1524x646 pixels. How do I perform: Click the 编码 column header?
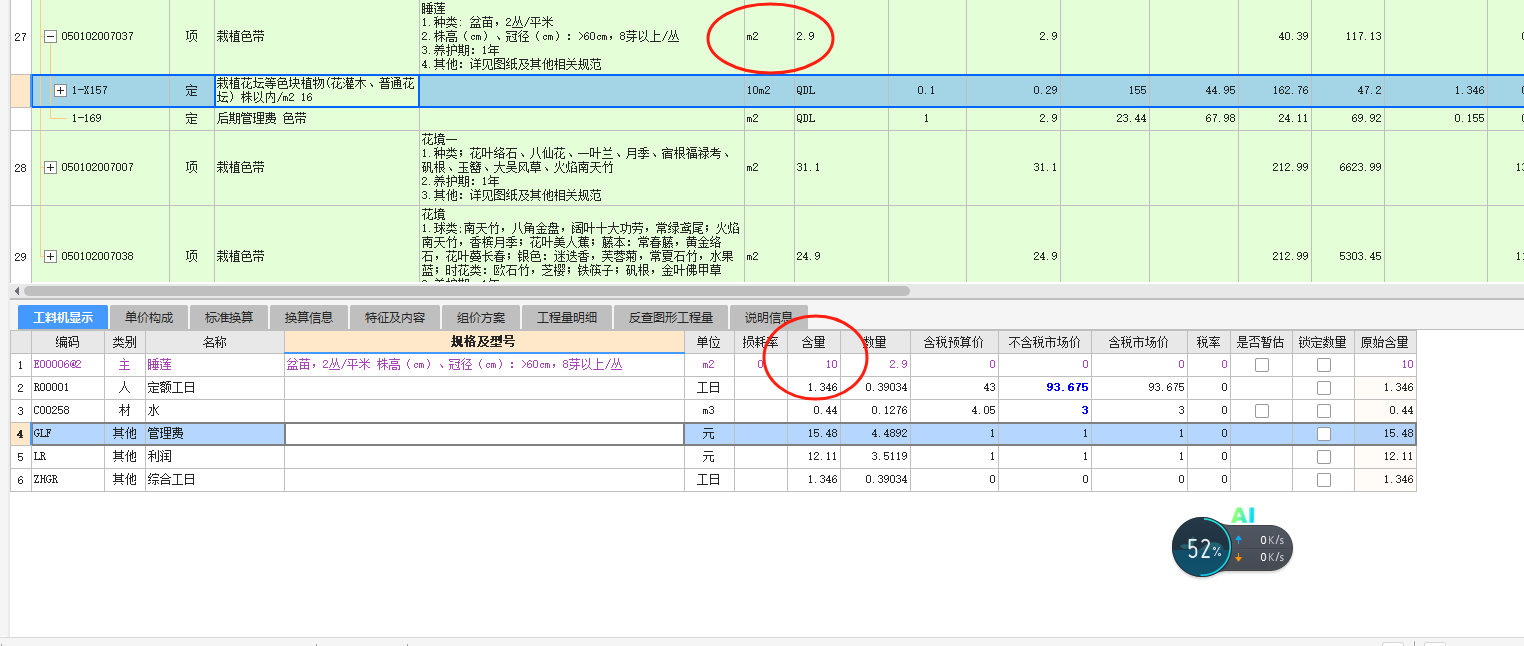(x=67, y=342)
